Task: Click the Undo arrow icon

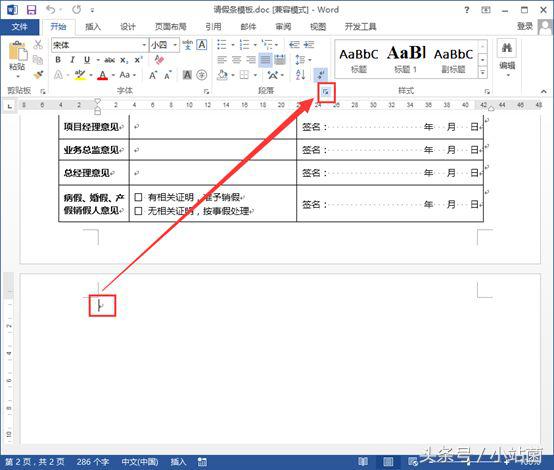Action: (x=51, y=10)
